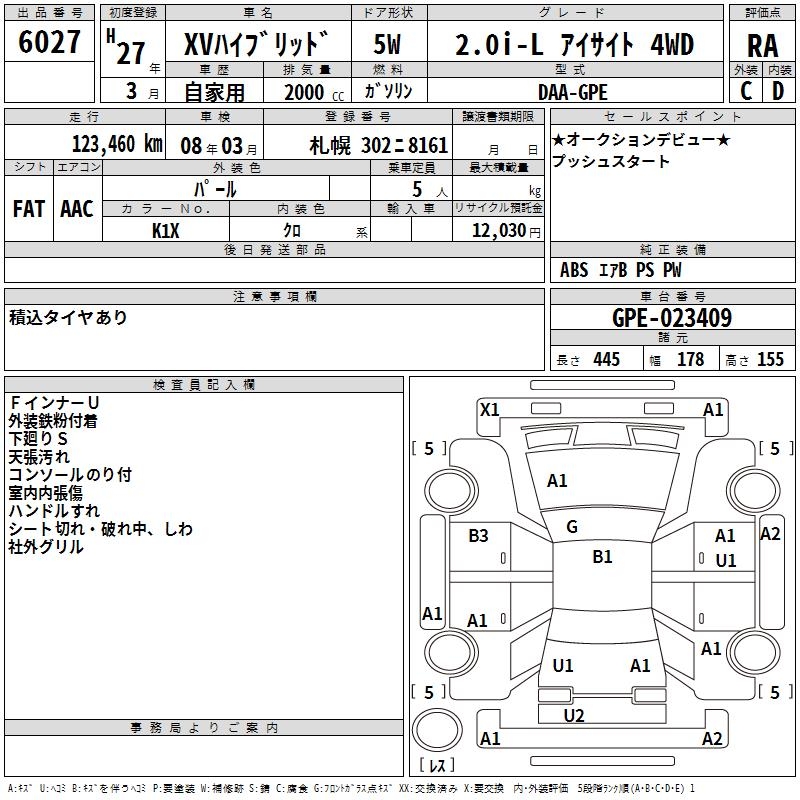Select lot number 6027
The height and width of the screenshot is (800, 800).
[x=49, y=42]
